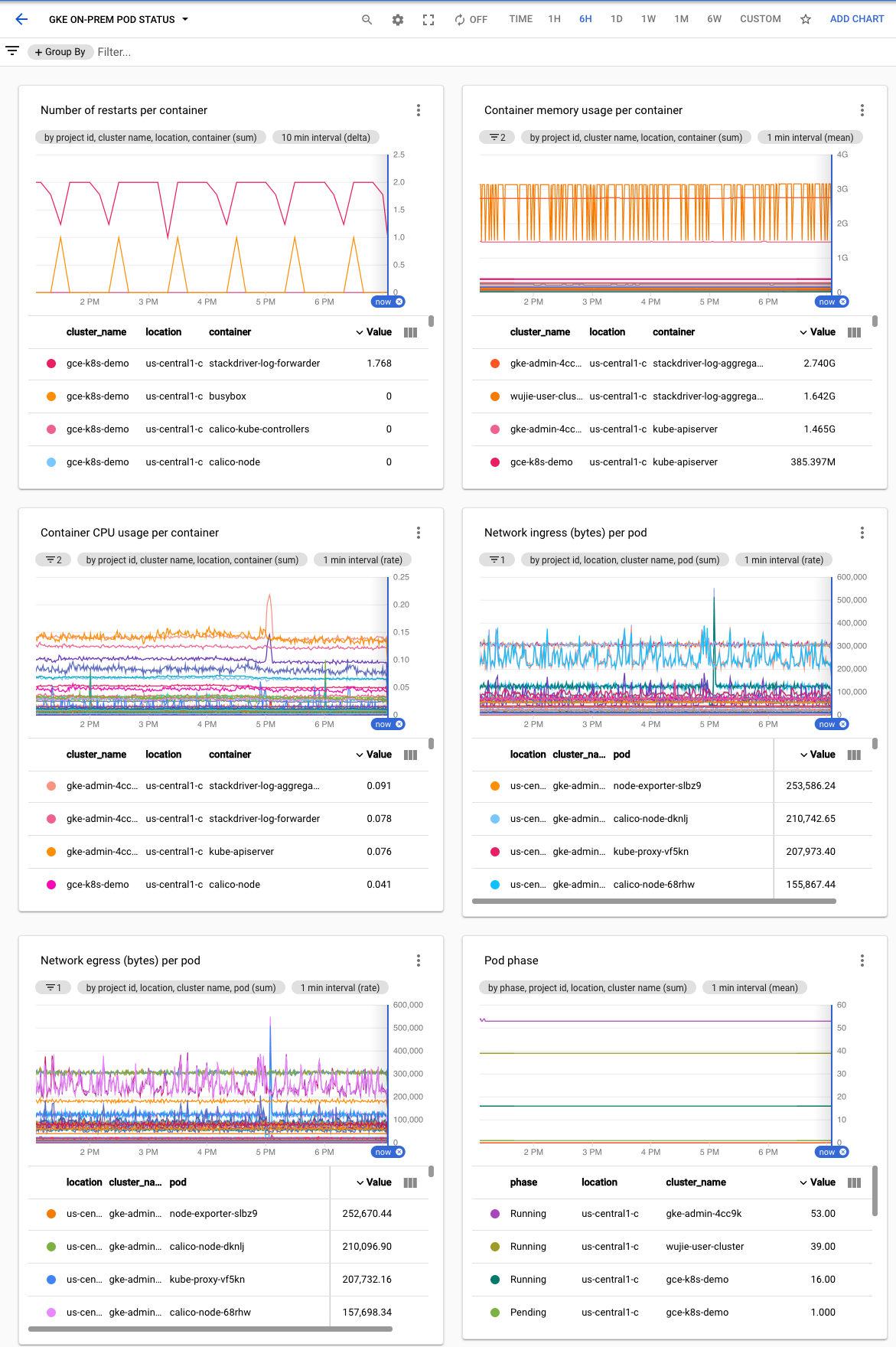Enter fullscreen mode via the brackets icon
Image resolution: width=896 pixels, height=1347 pixels.
(428, 20)
